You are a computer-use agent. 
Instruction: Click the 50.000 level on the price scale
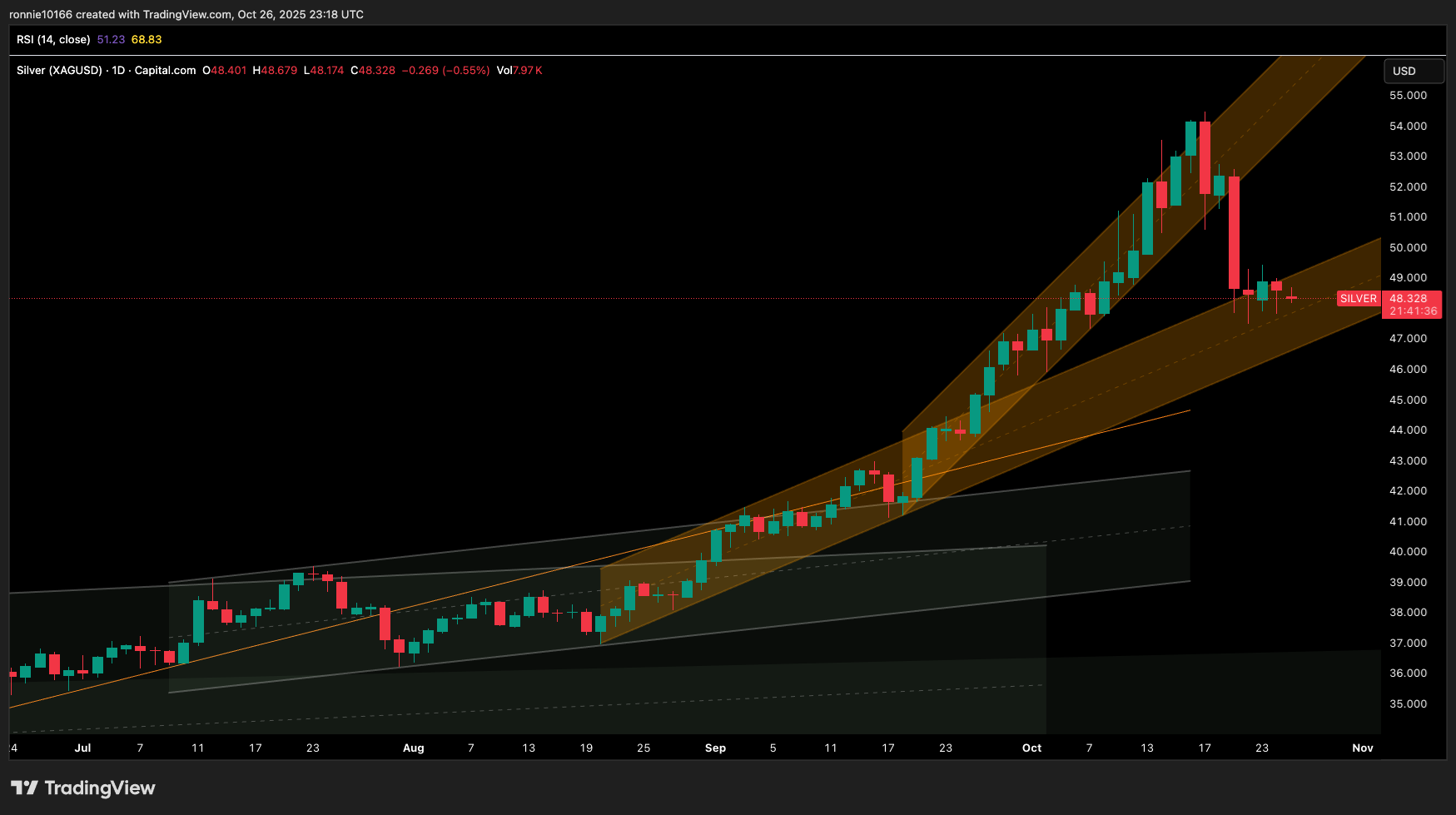pos(1410,247)
